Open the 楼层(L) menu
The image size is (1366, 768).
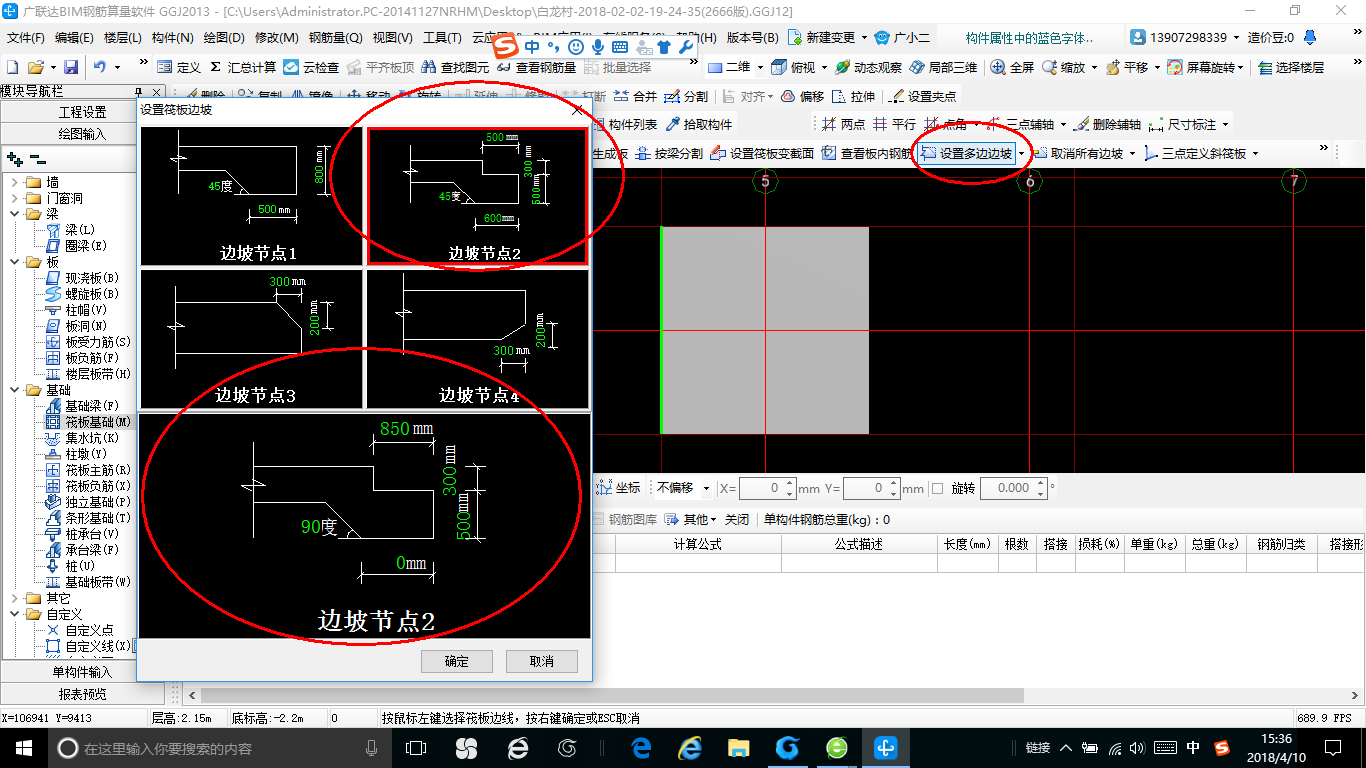(x=123, y=38)
